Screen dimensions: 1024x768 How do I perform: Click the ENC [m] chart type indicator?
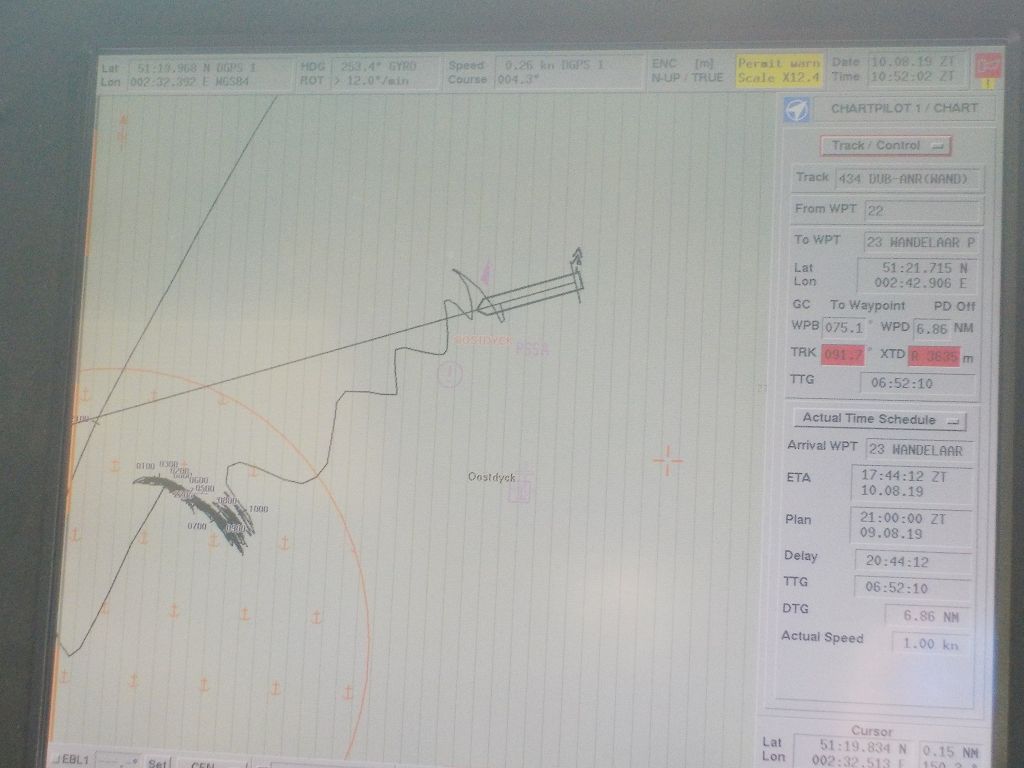tap(684, 63)
